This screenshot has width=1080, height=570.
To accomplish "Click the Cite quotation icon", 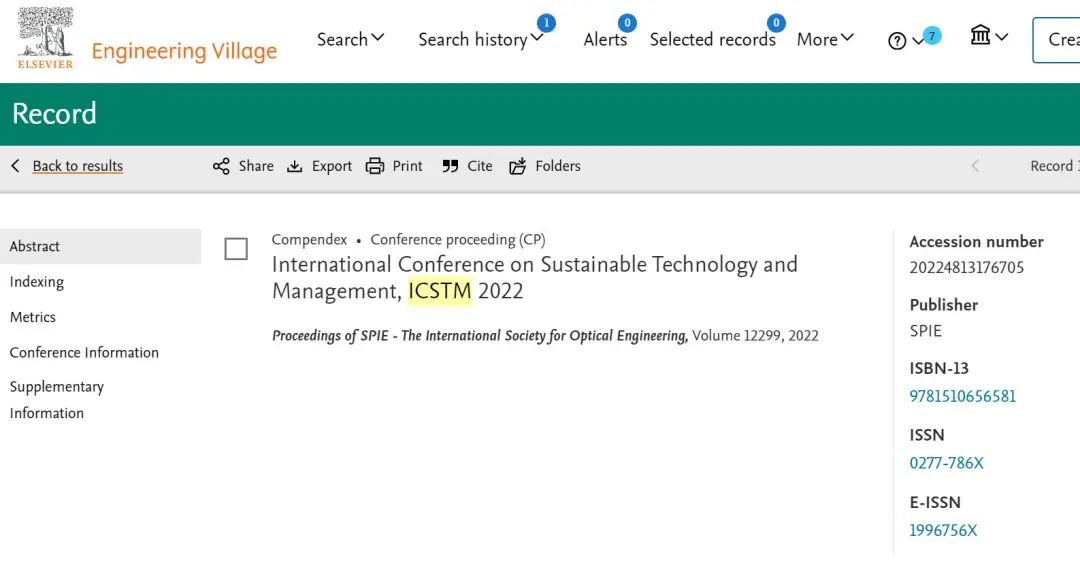I will pos(450,166).
